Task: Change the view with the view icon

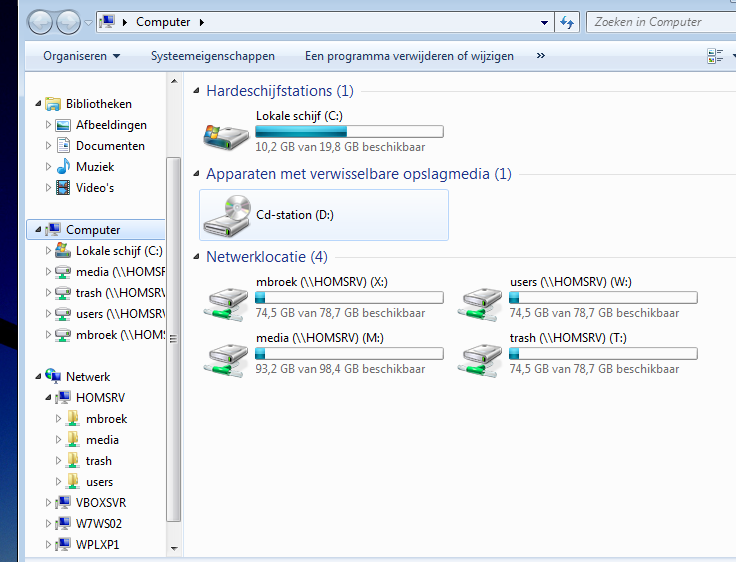Action: pos(715,56)
